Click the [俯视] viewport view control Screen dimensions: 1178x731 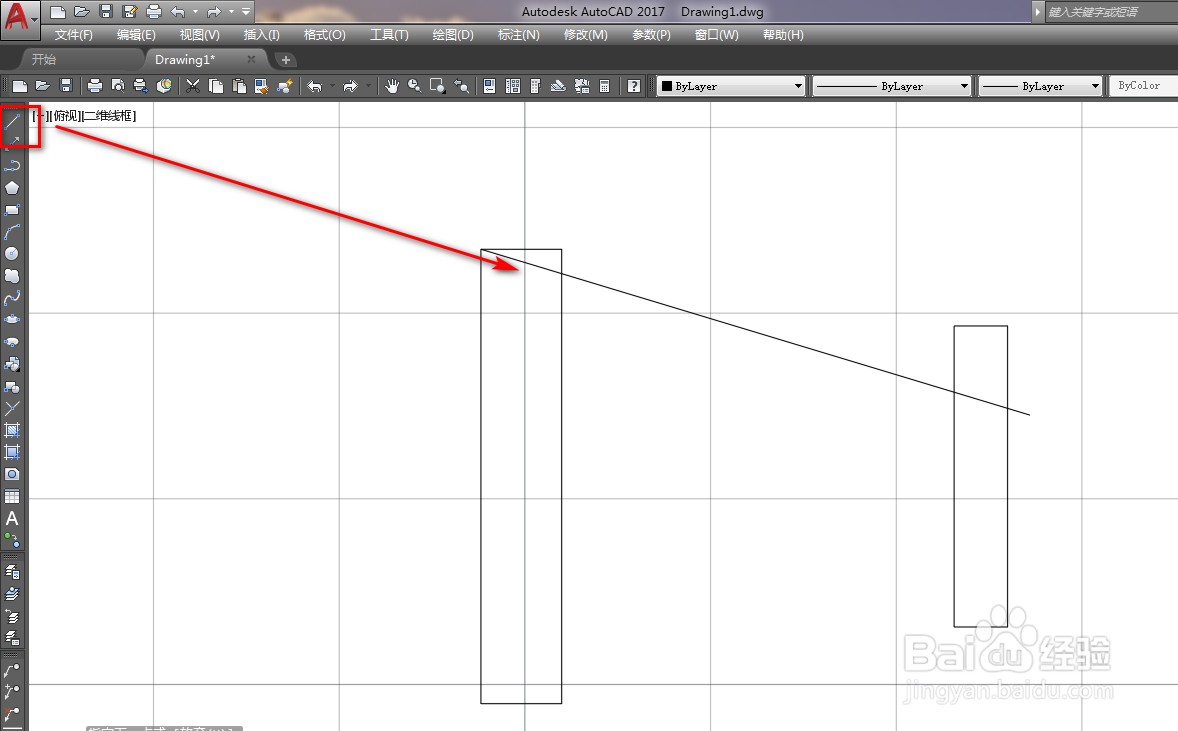click(65, 116)
